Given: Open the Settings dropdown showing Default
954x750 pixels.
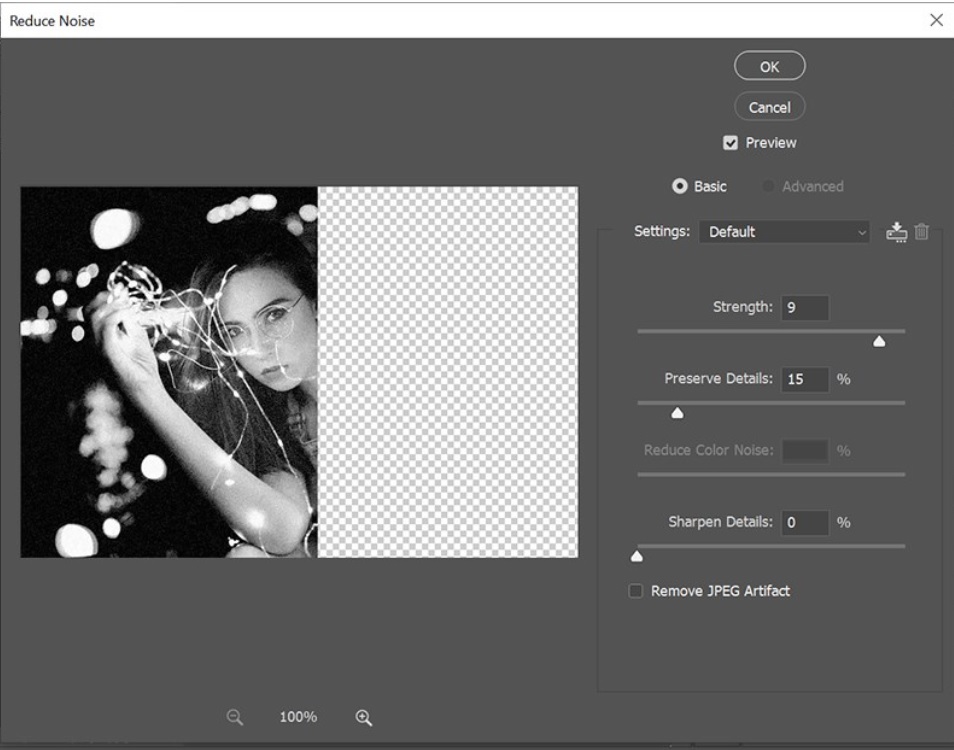Looking at the screenshot, I should 784,232.
